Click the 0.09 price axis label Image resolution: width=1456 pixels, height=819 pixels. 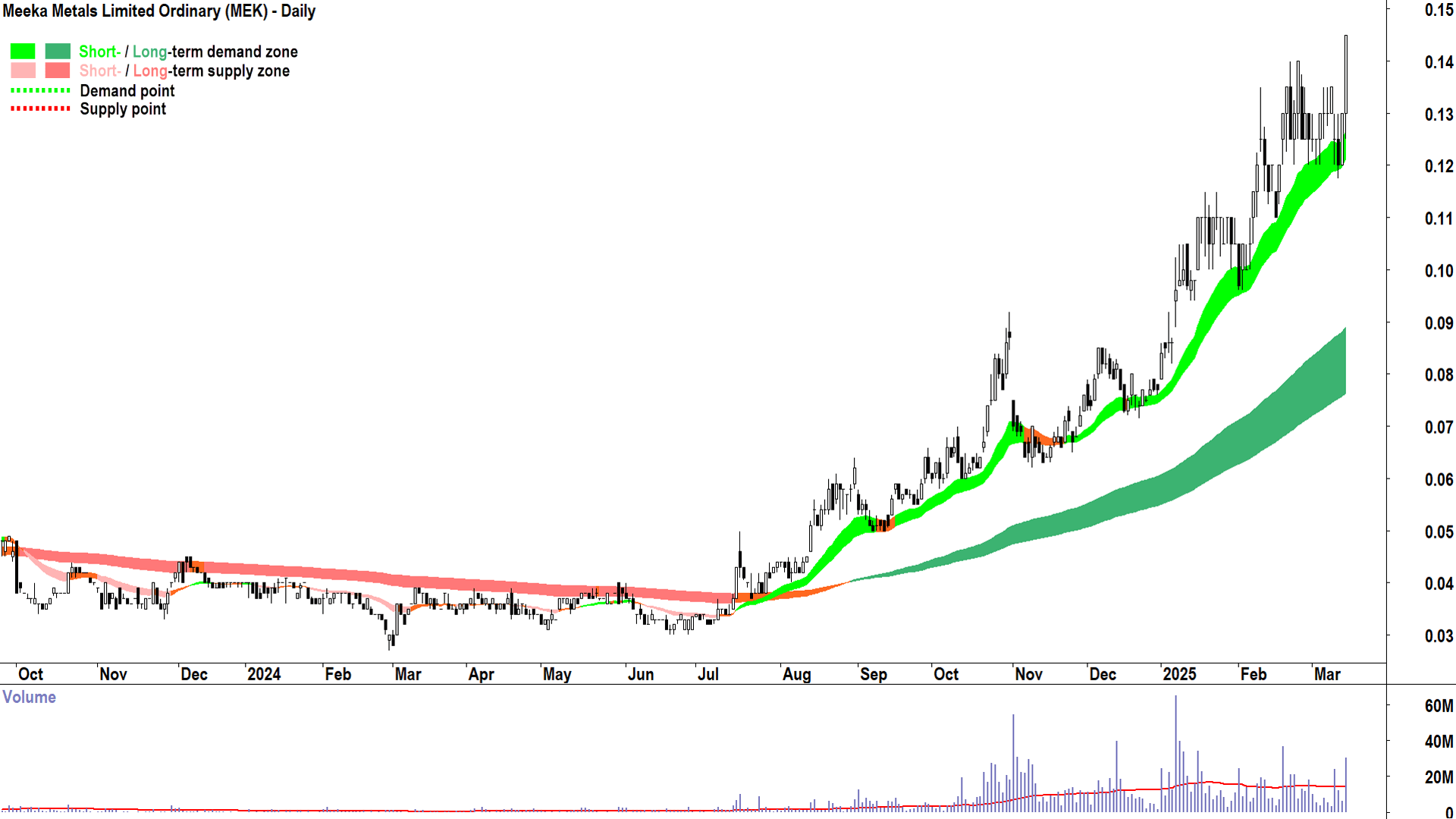[1438, 324]
